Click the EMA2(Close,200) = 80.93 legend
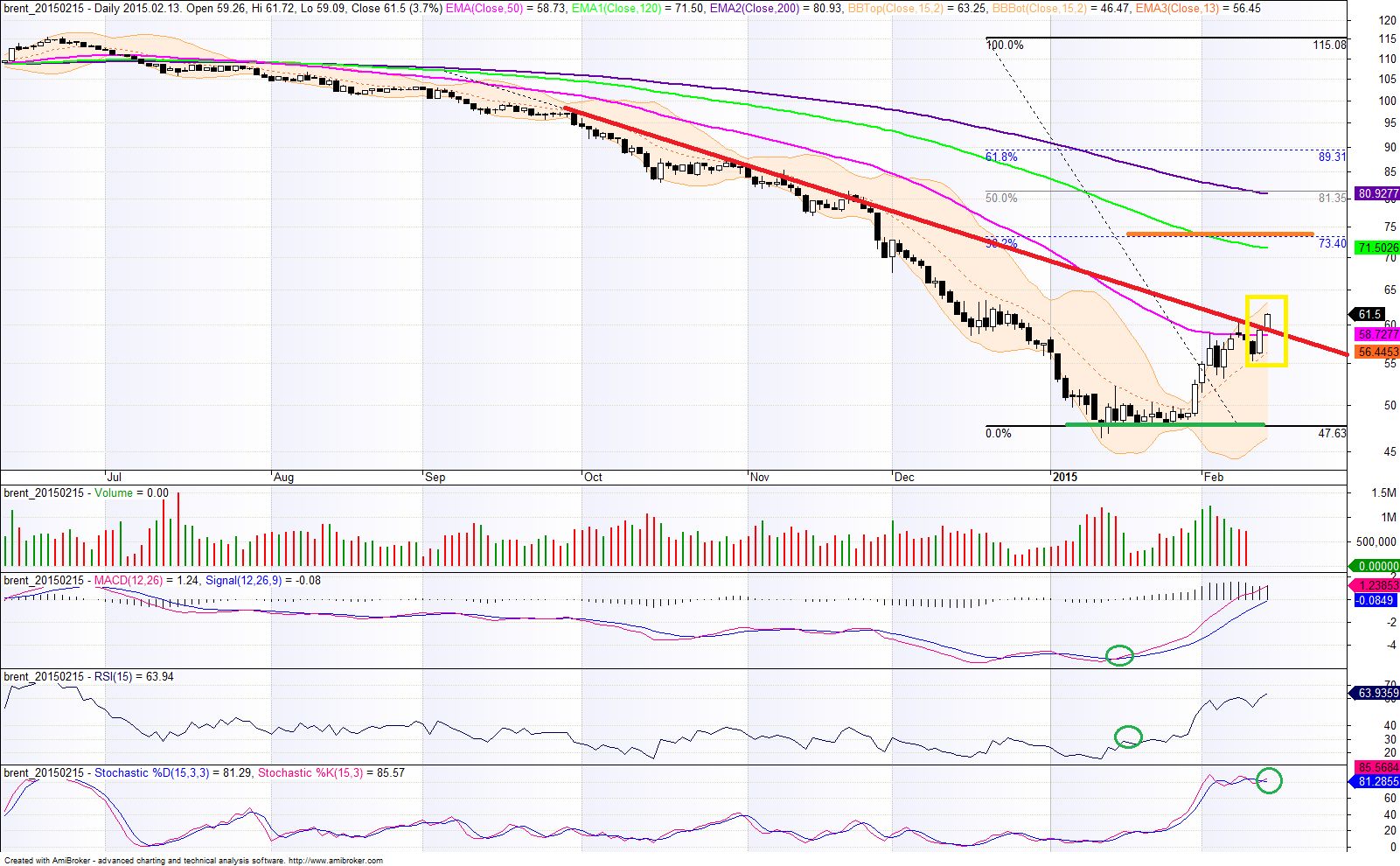1400x866 pixels. click(x=777, y=8)
